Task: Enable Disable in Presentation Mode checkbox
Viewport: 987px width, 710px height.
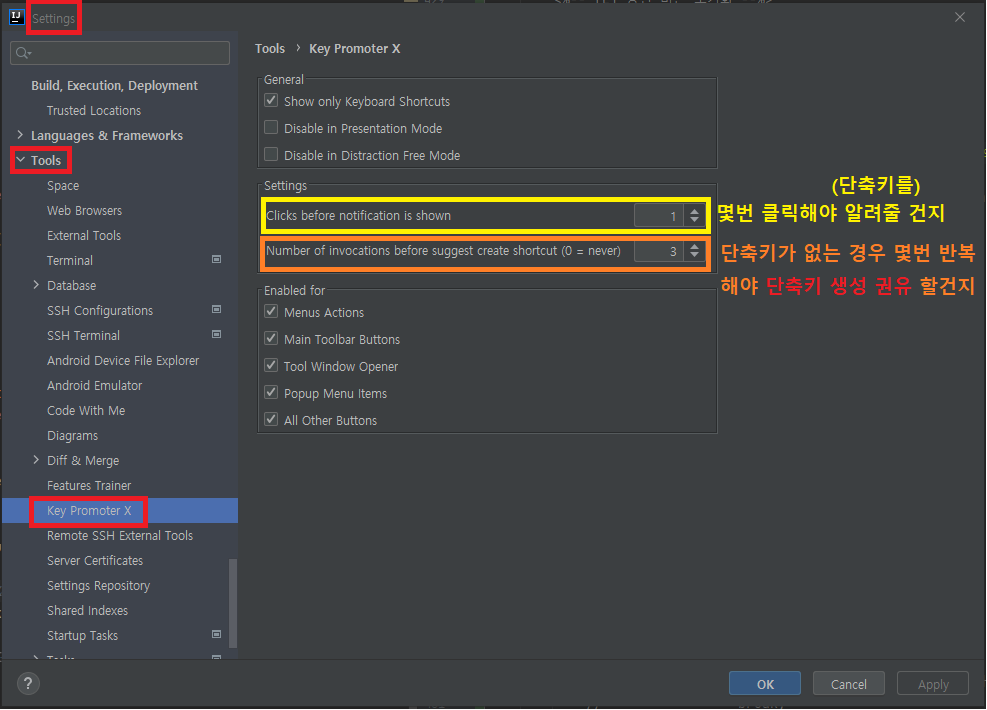Action: click(271, 127)
